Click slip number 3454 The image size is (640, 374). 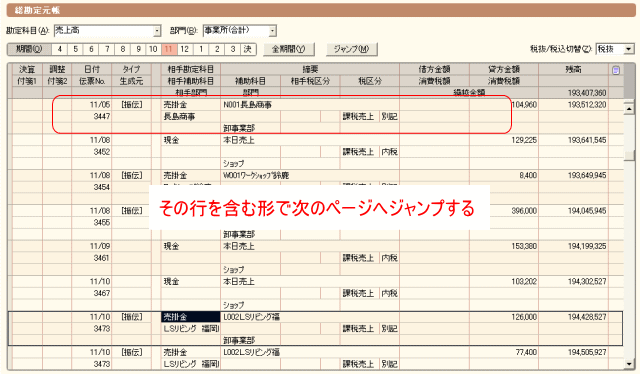[x=102, y=187]
